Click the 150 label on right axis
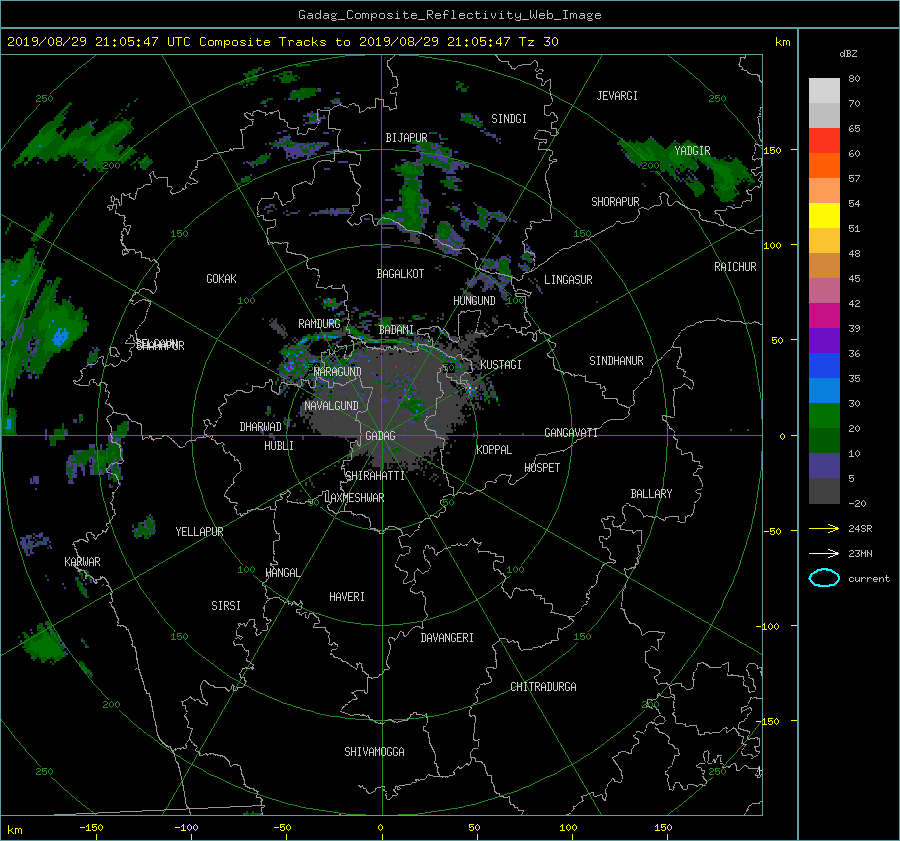900x841 pixels. 772,150
